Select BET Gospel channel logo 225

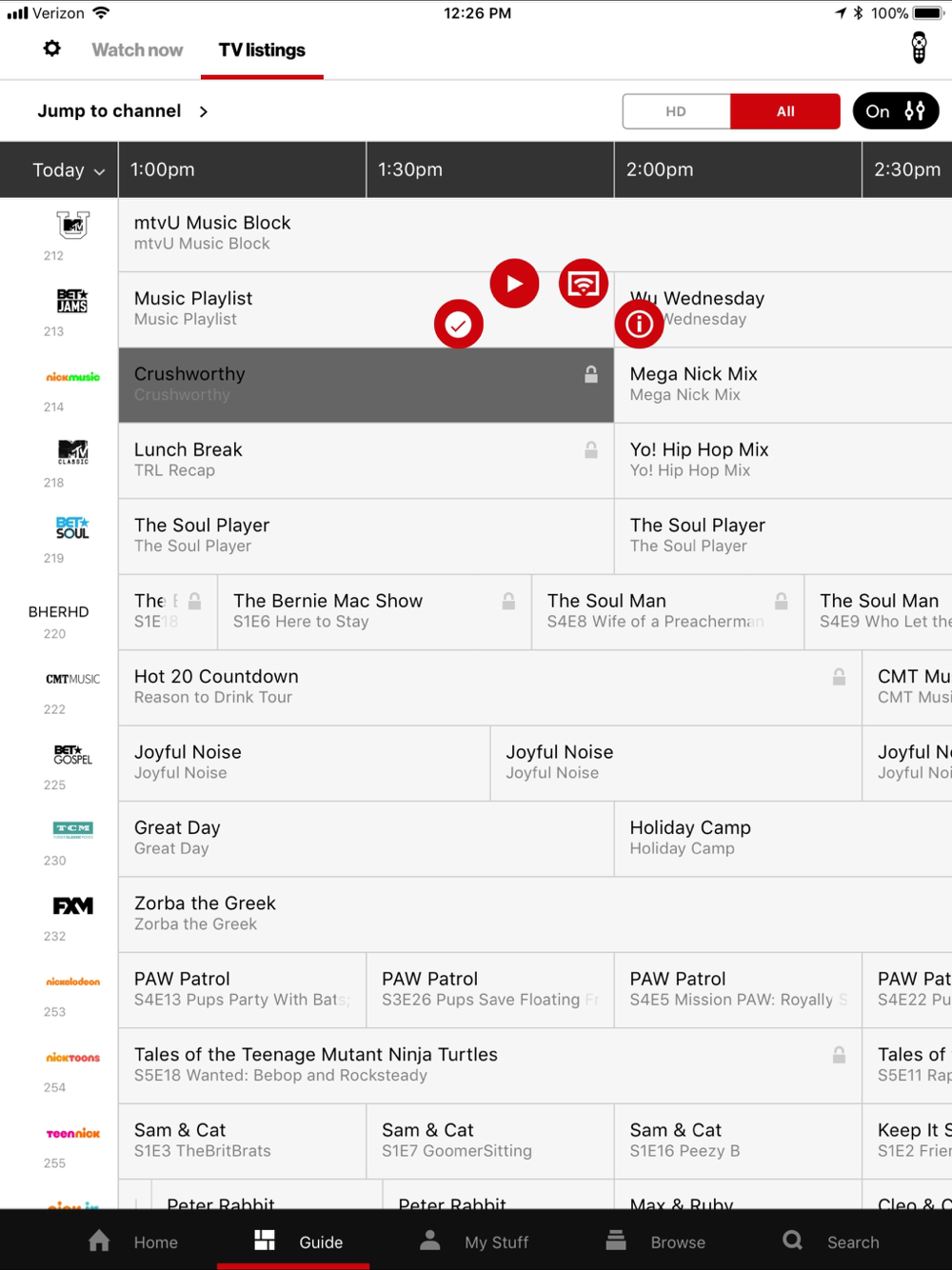(x=72, y=755)
